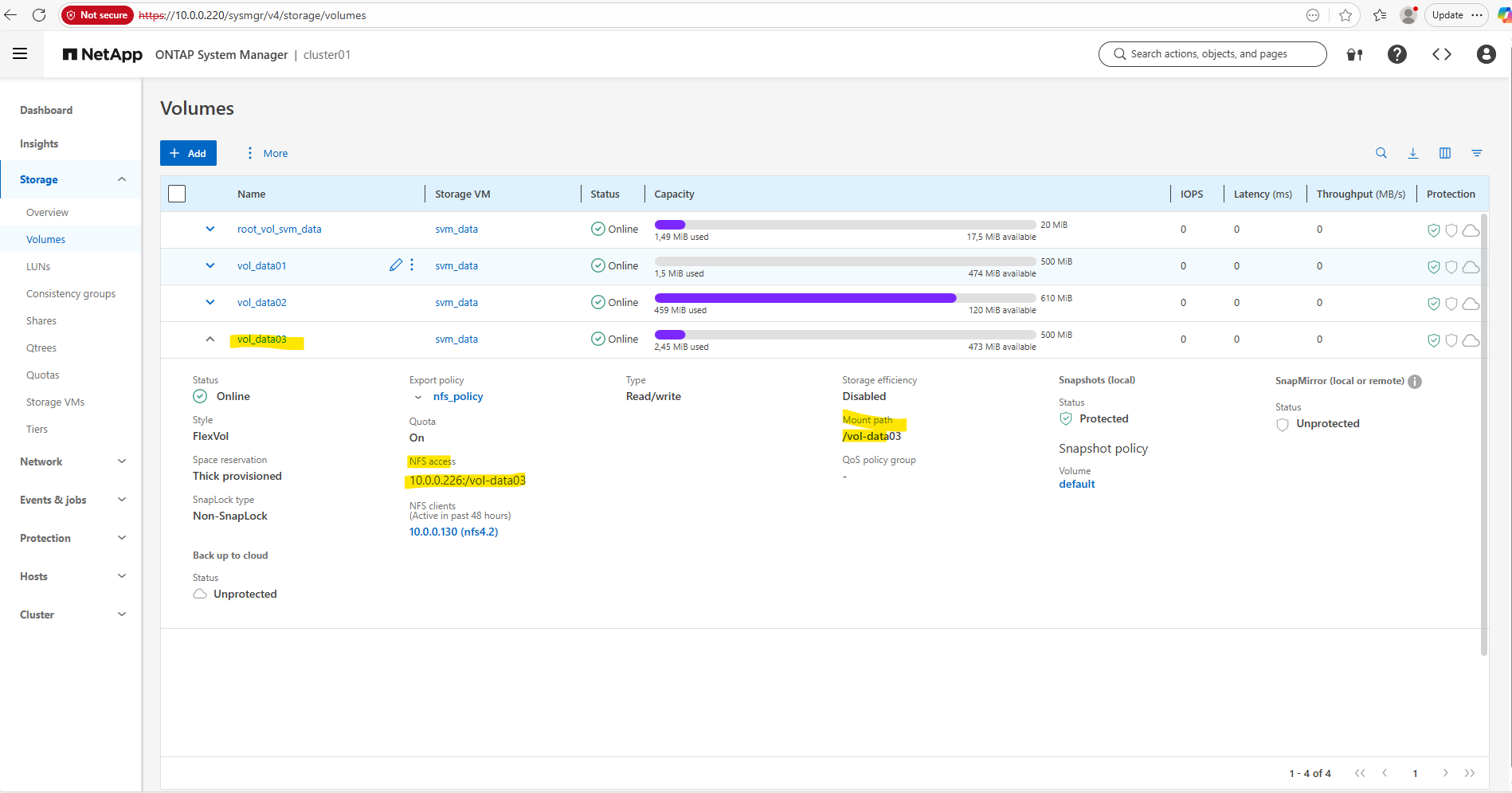This screenshot has height=793, width=1512.
Task: Open the user account profile icon
Action: 1486,54
